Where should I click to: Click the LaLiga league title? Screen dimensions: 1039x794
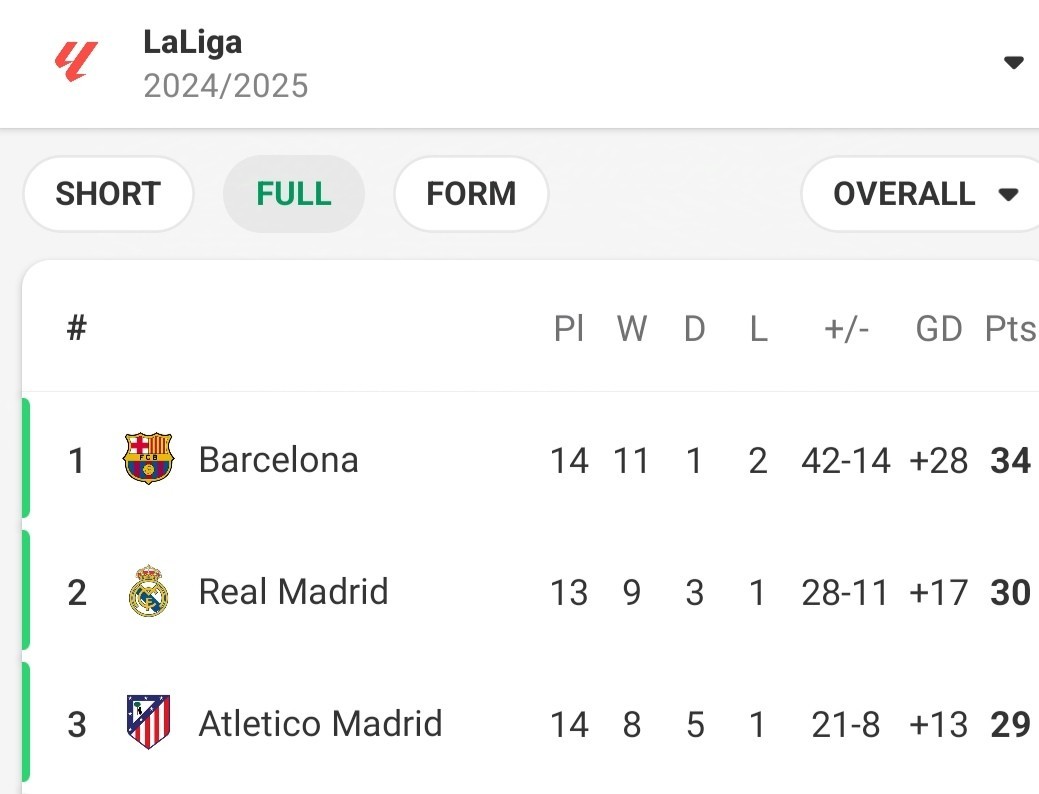pyautogui.click(x=193, y=42)
